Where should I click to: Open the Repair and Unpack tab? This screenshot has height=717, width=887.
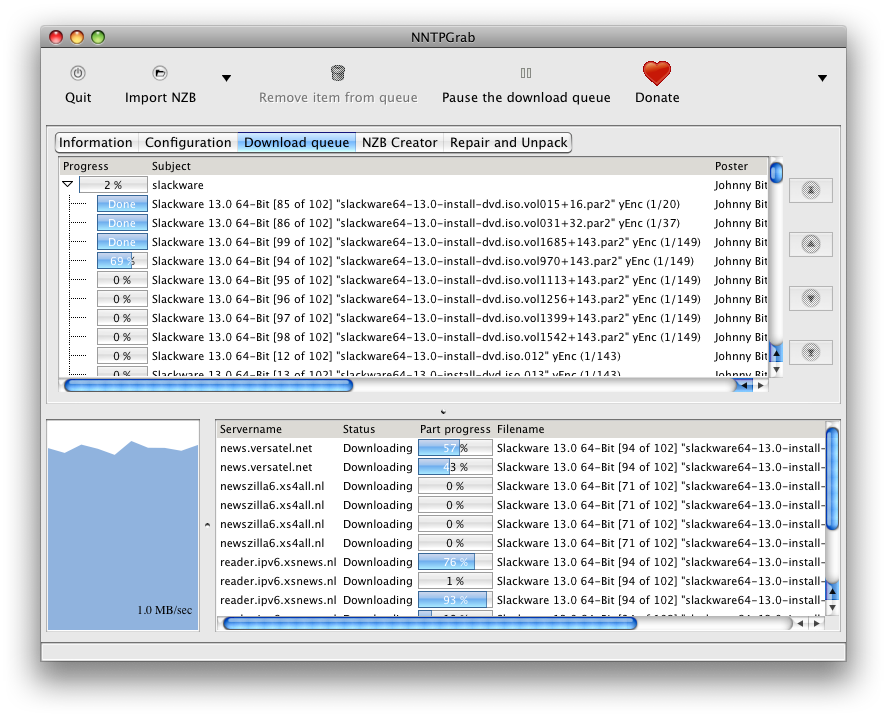tap(508, 142)
